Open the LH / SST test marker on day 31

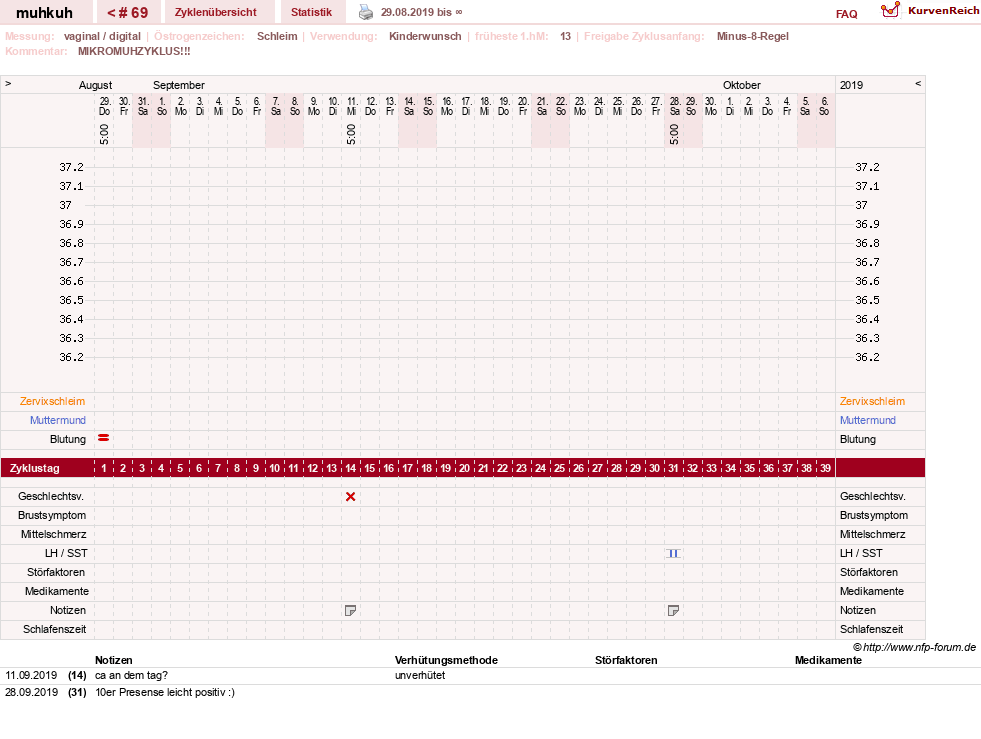(673, 553)
